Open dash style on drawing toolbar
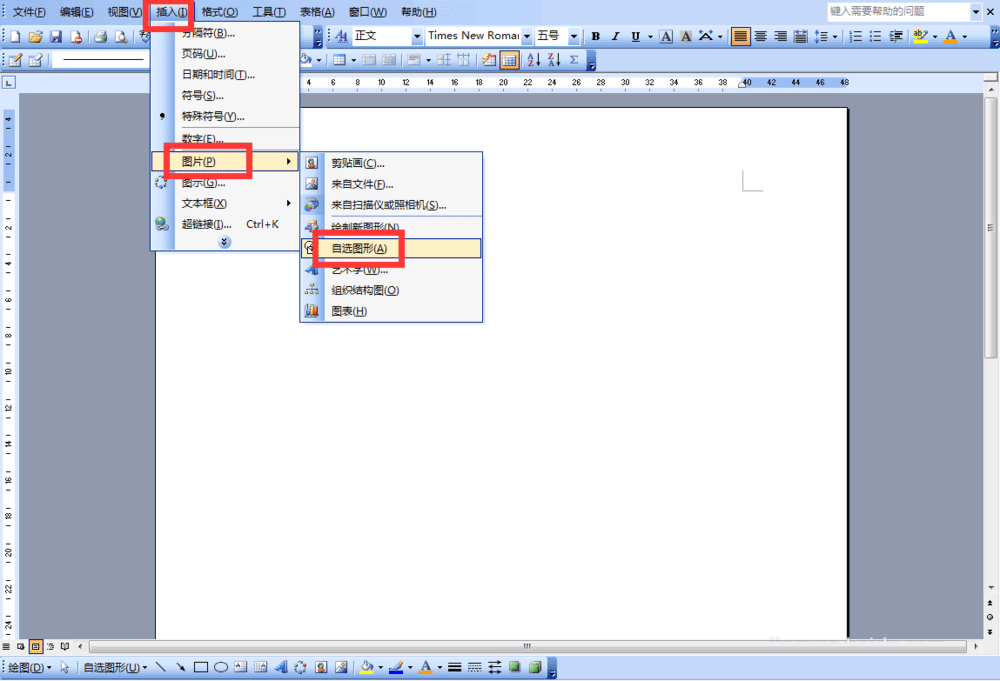 click(x=474, y=667)
